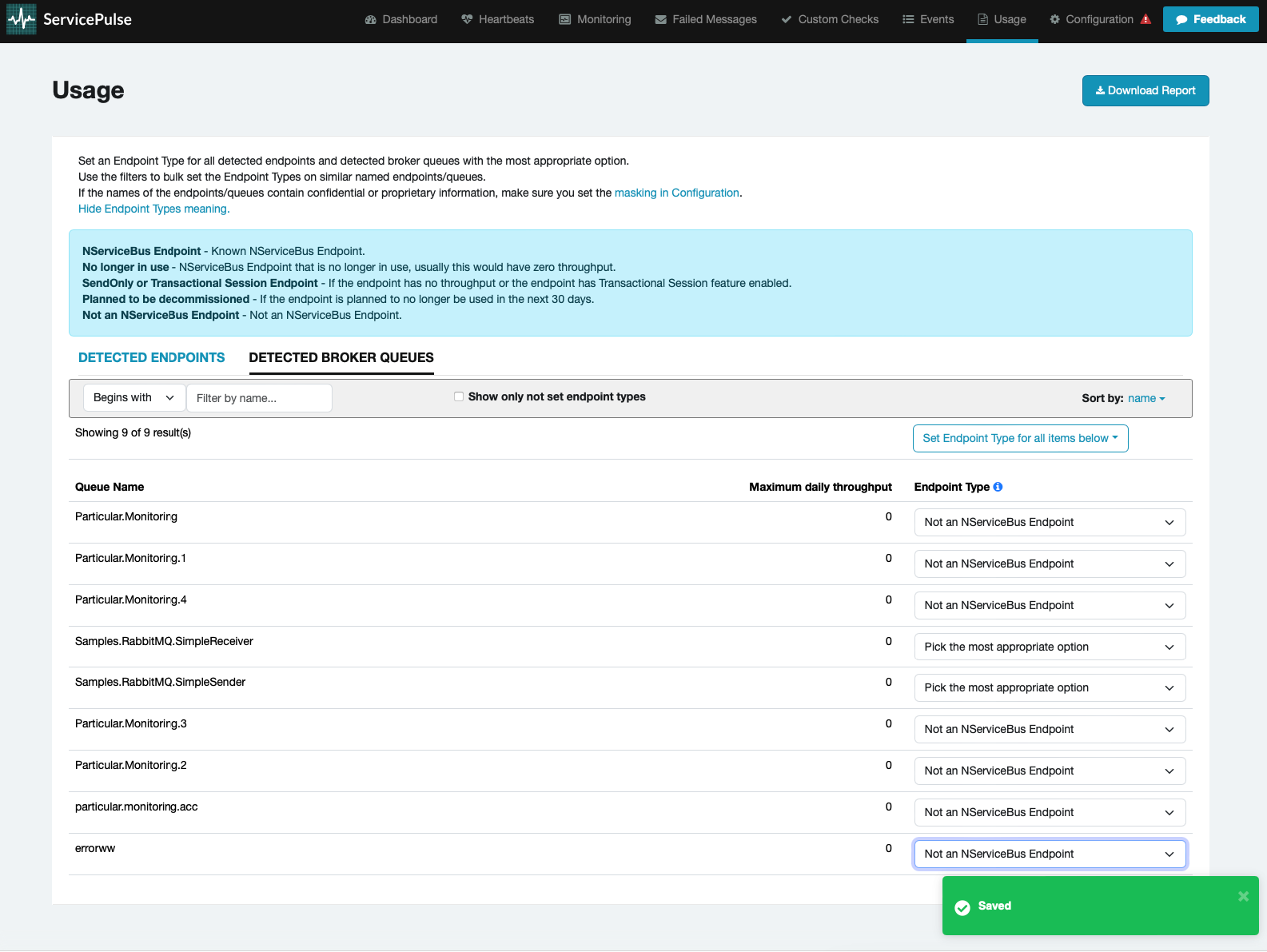Click the Maximum daily throughput header
The image size is (1267, 952).
click(x=820, y=487)
